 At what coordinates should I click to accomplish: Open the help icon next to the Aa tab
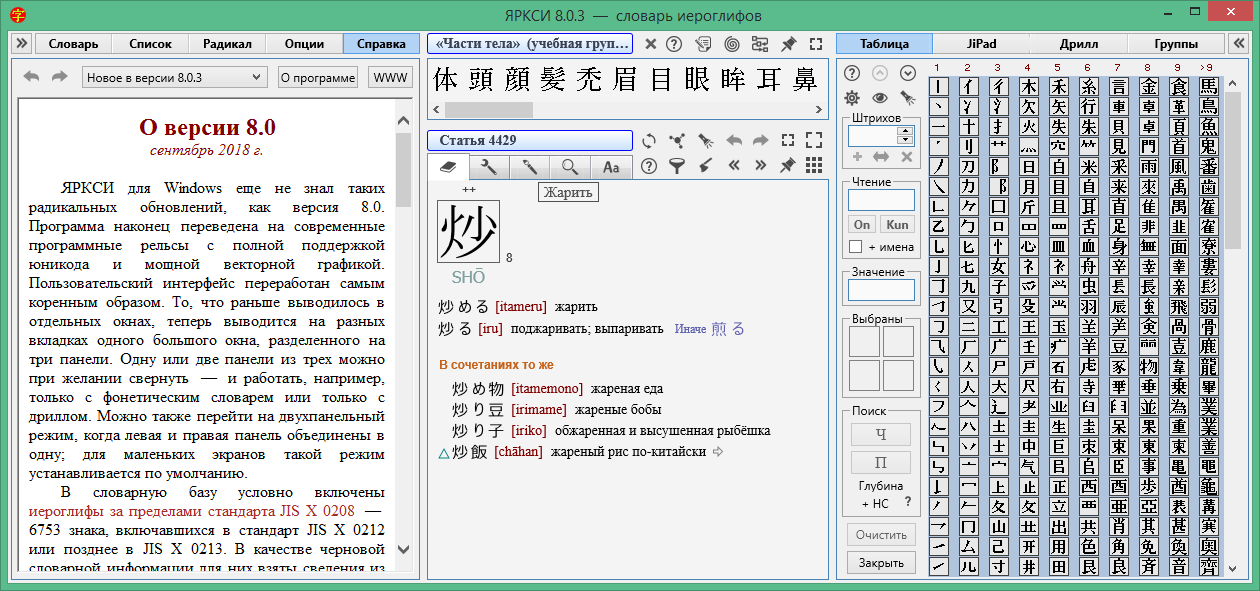[649, 166]
